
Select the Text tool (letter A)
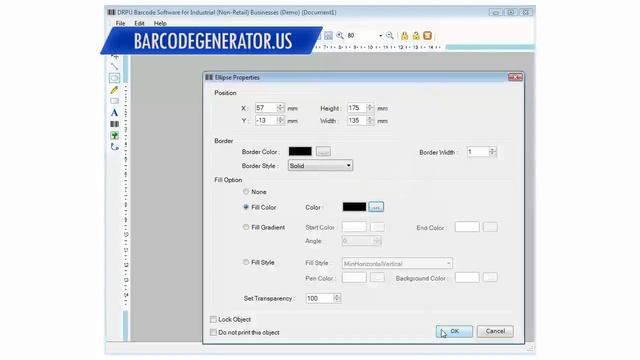click(x=114, y=113)
